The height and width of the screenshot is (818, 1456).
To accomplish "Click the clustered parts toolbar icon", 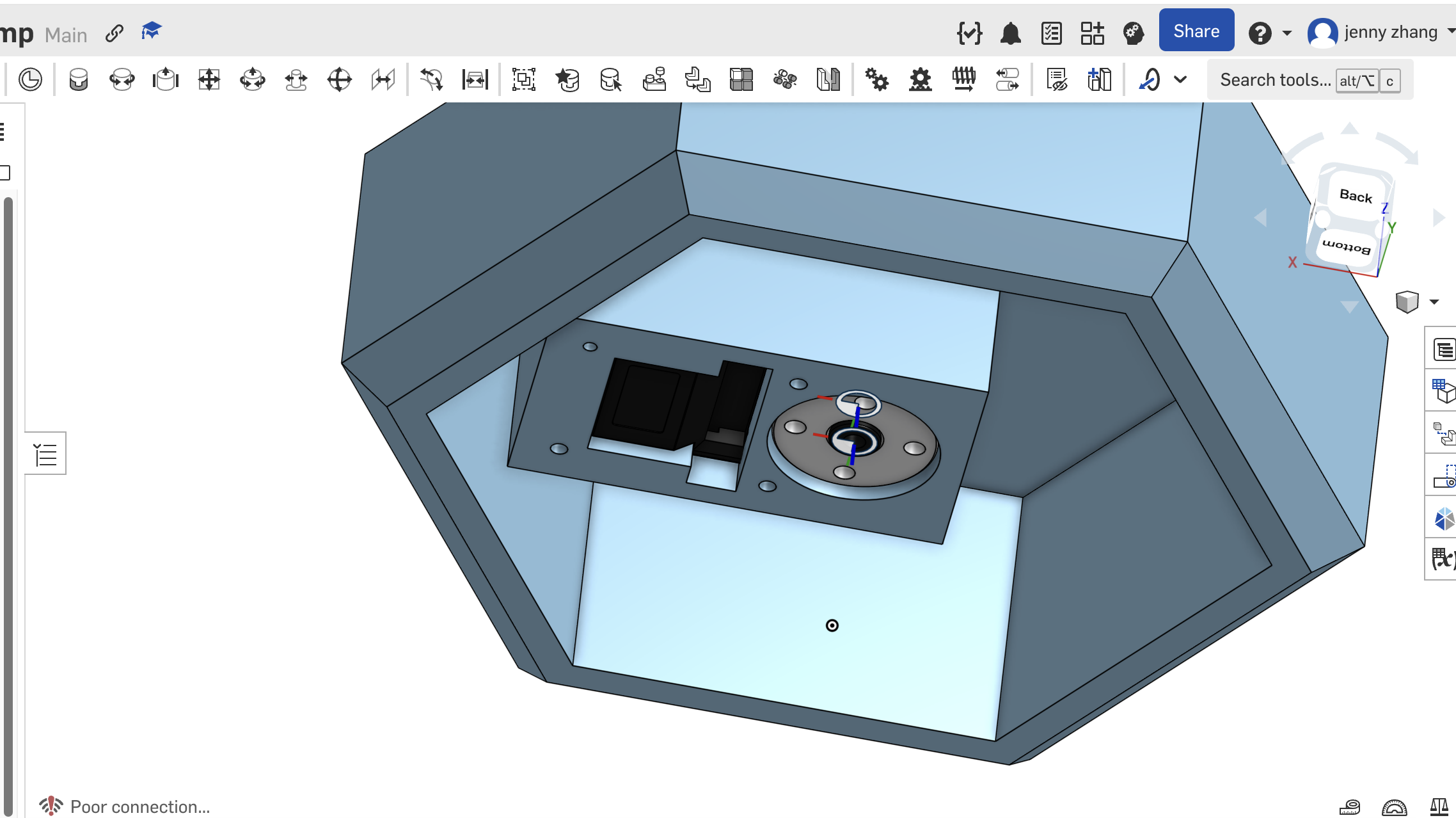I will point(785,80).
